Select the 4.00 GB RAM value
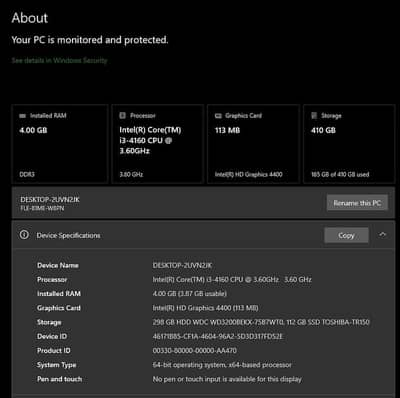The width and height of the screenshot is (400, 398). coord(33,130)
